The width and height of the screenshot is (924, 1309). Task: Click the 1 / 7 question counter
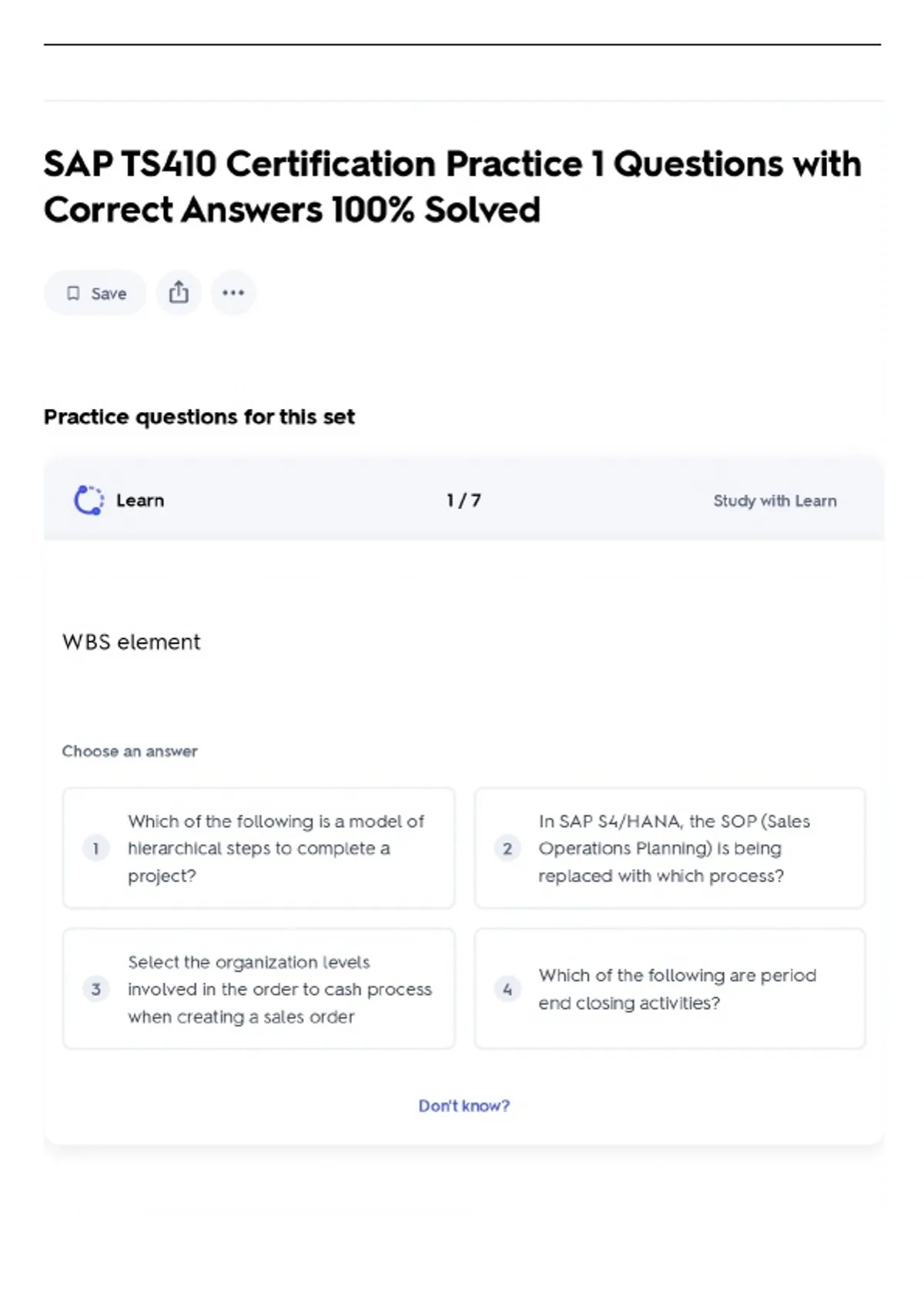pyautogui.click(x=464, y=500)
